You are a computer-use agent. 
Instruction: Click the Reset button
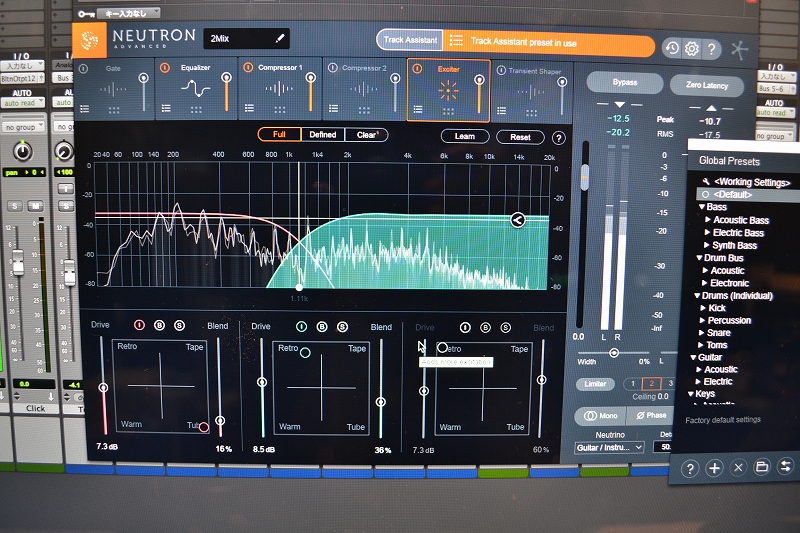pyautogui.click(x=520, y=137)
